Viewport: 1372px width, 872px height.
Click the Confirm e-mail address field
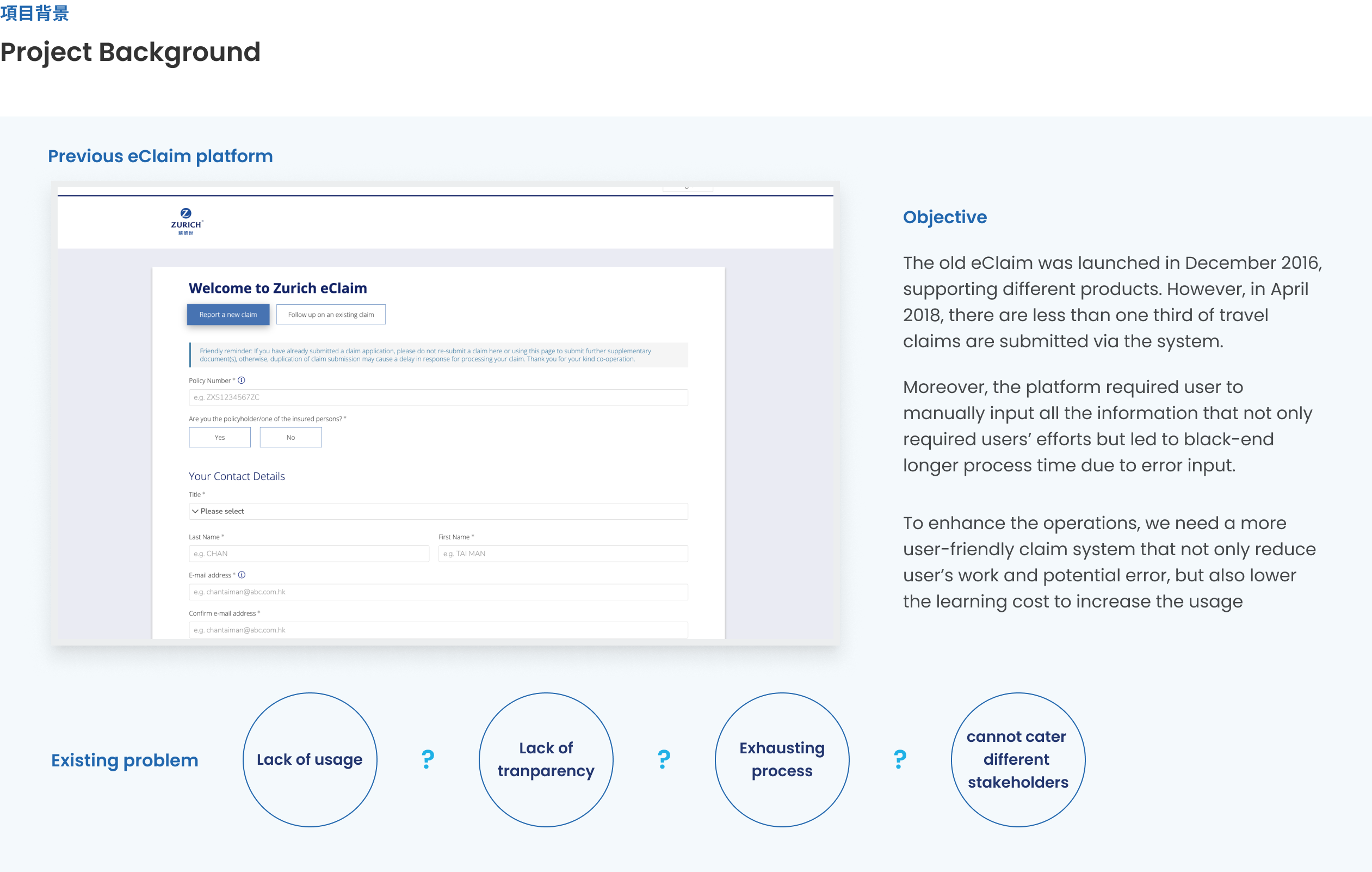click(x=438, y=630)
